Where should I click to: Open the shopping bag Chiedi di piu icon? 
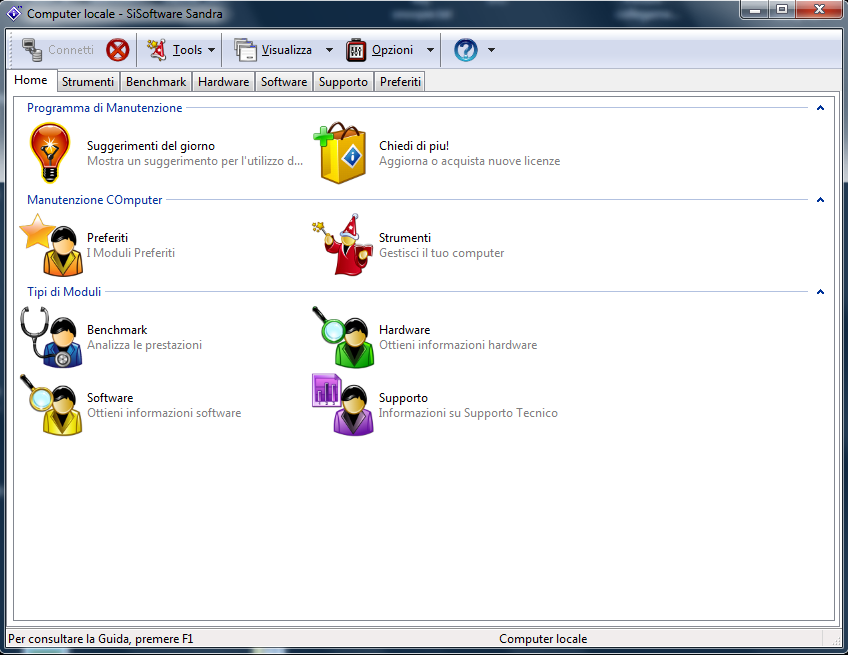point(340,153)
